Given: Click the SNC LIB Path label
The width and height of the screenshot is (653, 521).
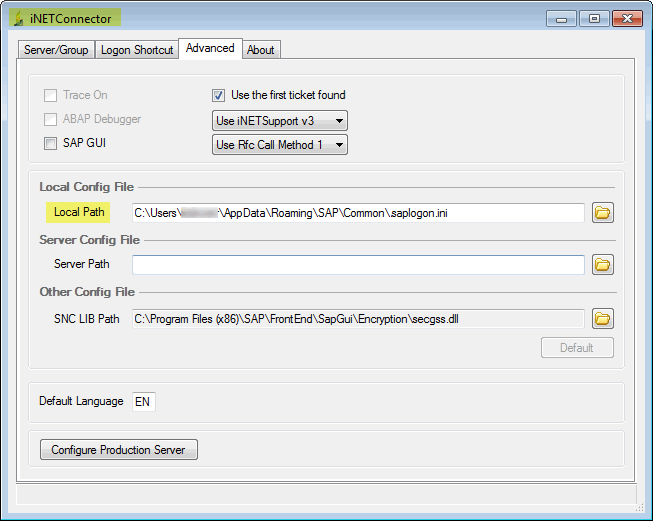Looking at the screenshot, I should pyautogui.click(x=87, y=319).
